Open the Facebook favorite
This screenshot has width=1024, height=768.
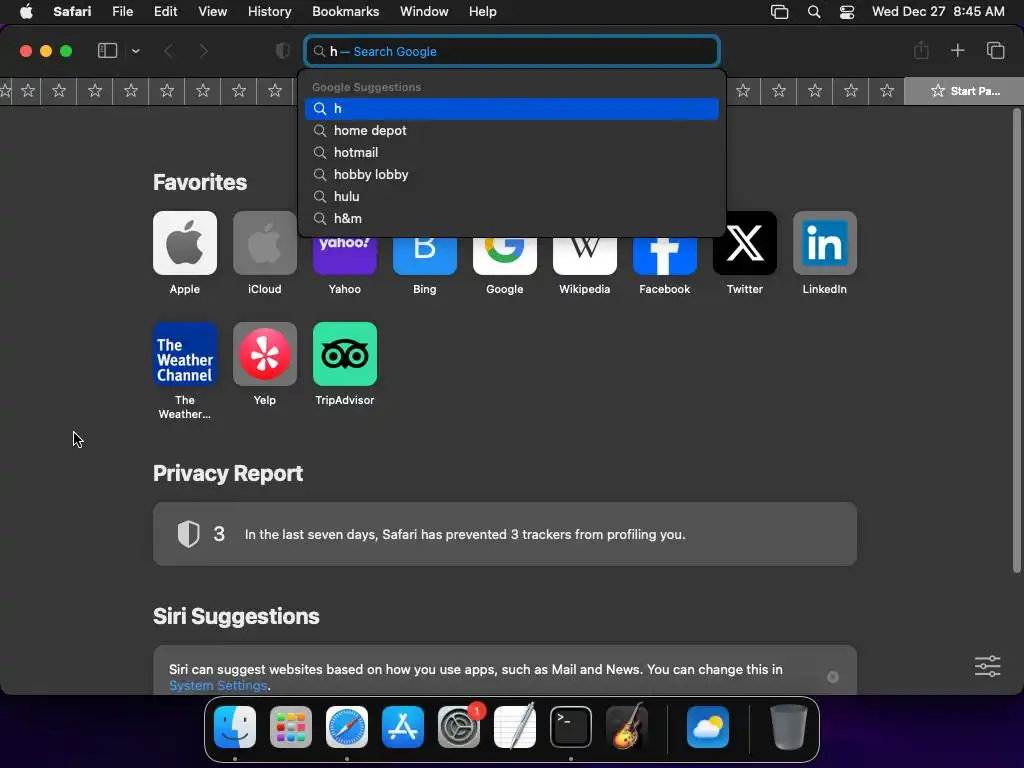pos(665,256)
